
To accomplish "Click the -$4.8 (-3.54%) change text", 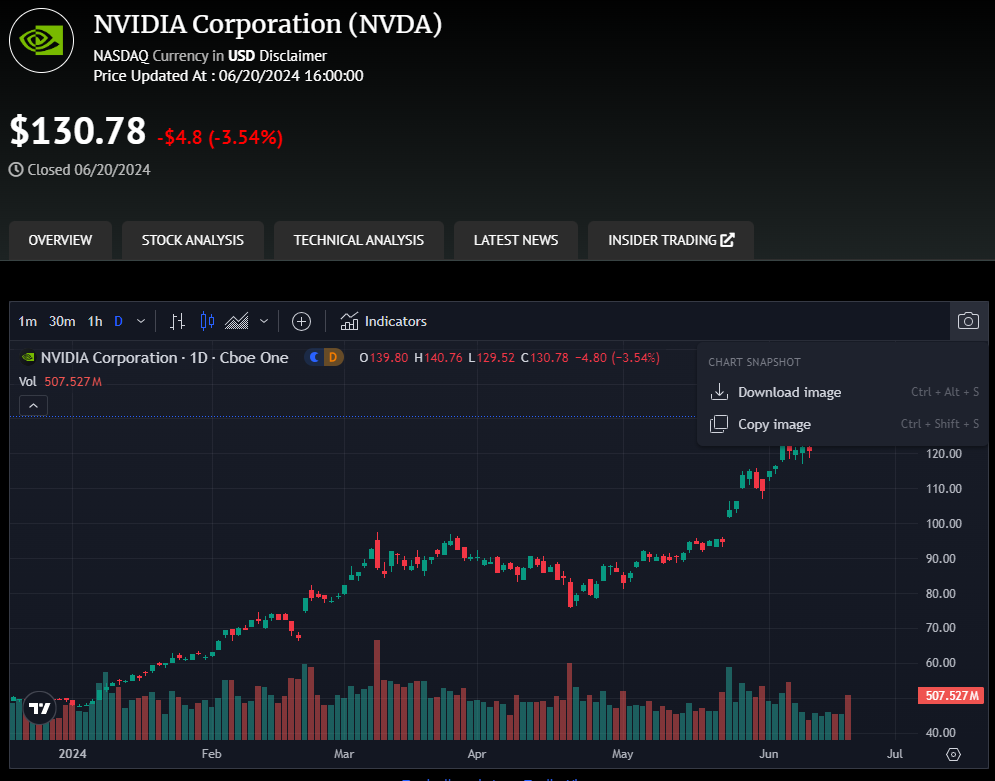I will pos(220,137).
